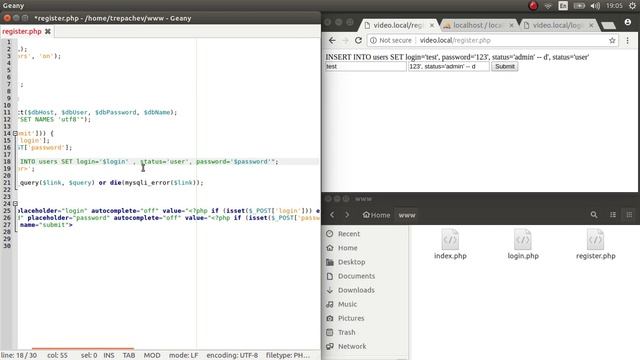
Task: Open the sound volume indicator
Action: tap(596, 6)
